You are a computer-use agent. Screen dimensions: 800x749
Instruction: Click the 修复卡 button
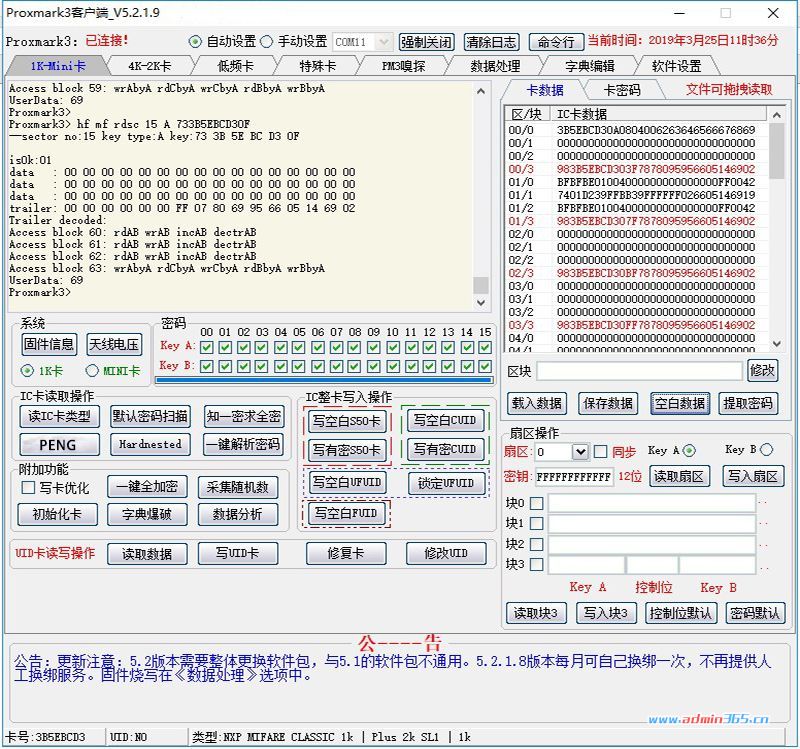click(x=346, y=554)
